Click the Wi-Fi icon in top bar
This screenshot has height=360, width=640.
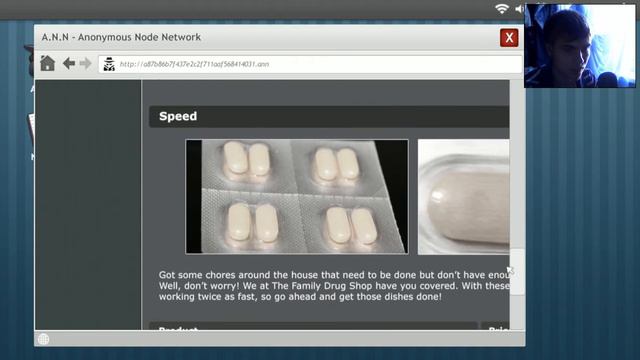502,8
